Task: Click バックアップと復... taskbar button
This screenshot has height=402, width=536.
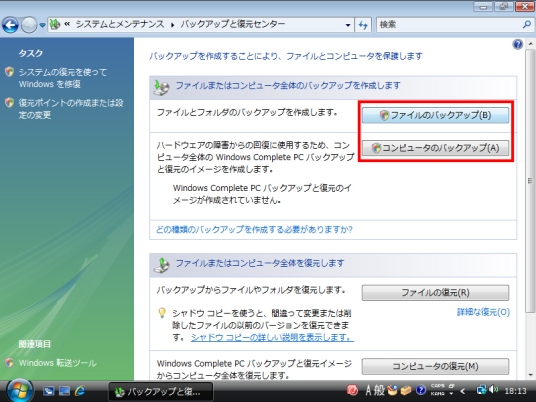Action: tap(161, 391)
